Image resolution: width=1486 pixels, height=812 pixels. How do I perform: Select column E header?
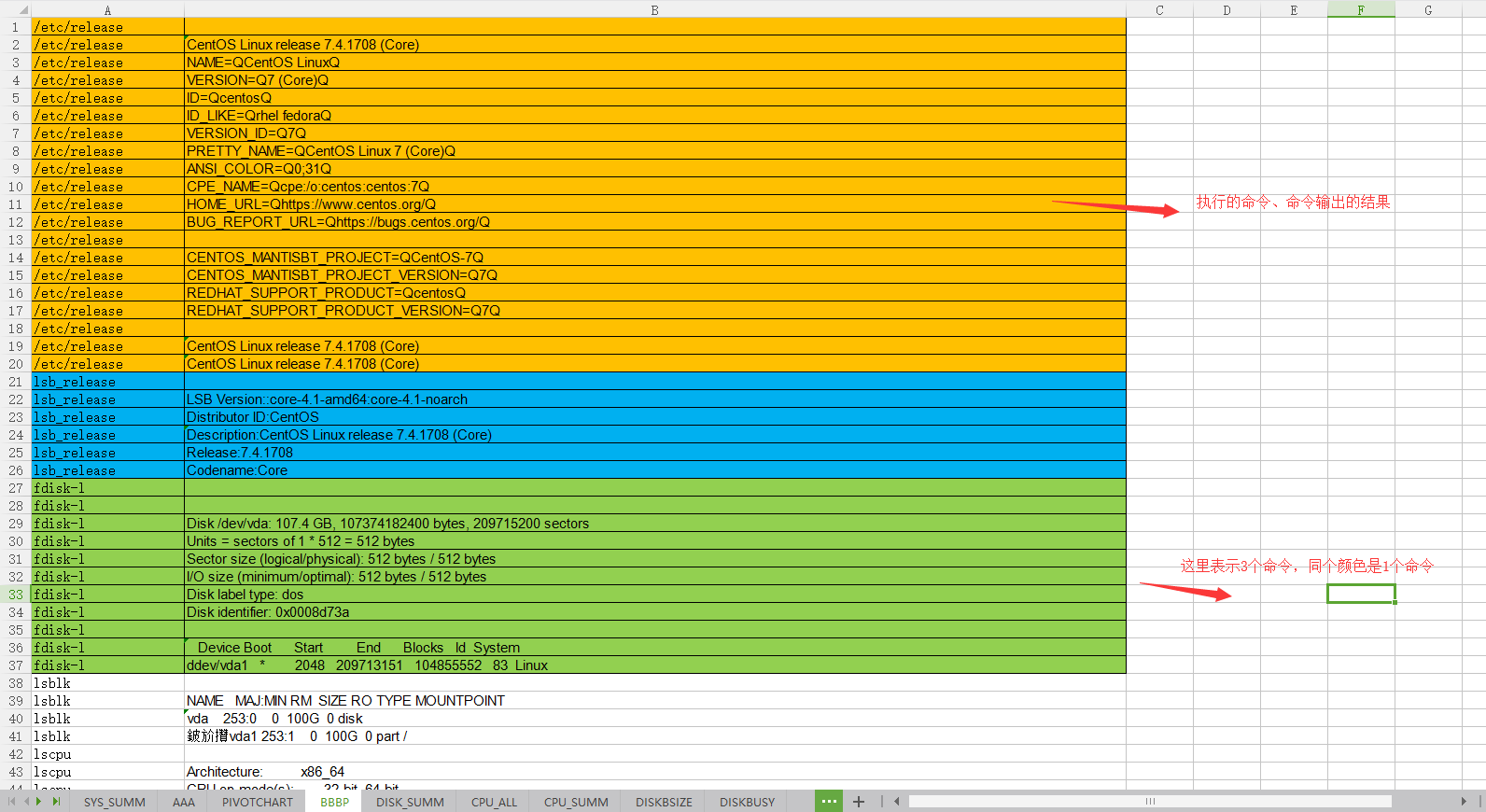tap(1294, 9)
